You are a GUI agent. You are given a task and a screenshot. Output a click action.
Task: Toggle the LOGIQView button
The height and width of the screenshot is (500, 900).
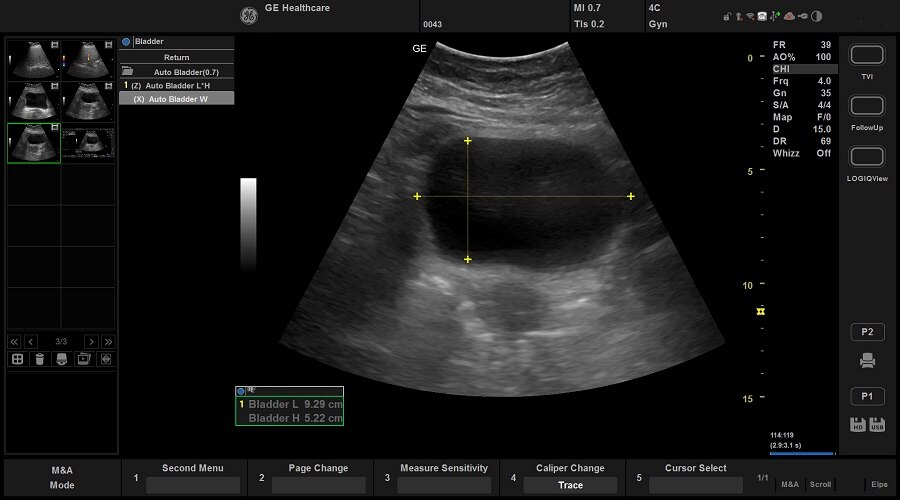tap(867, 157)
